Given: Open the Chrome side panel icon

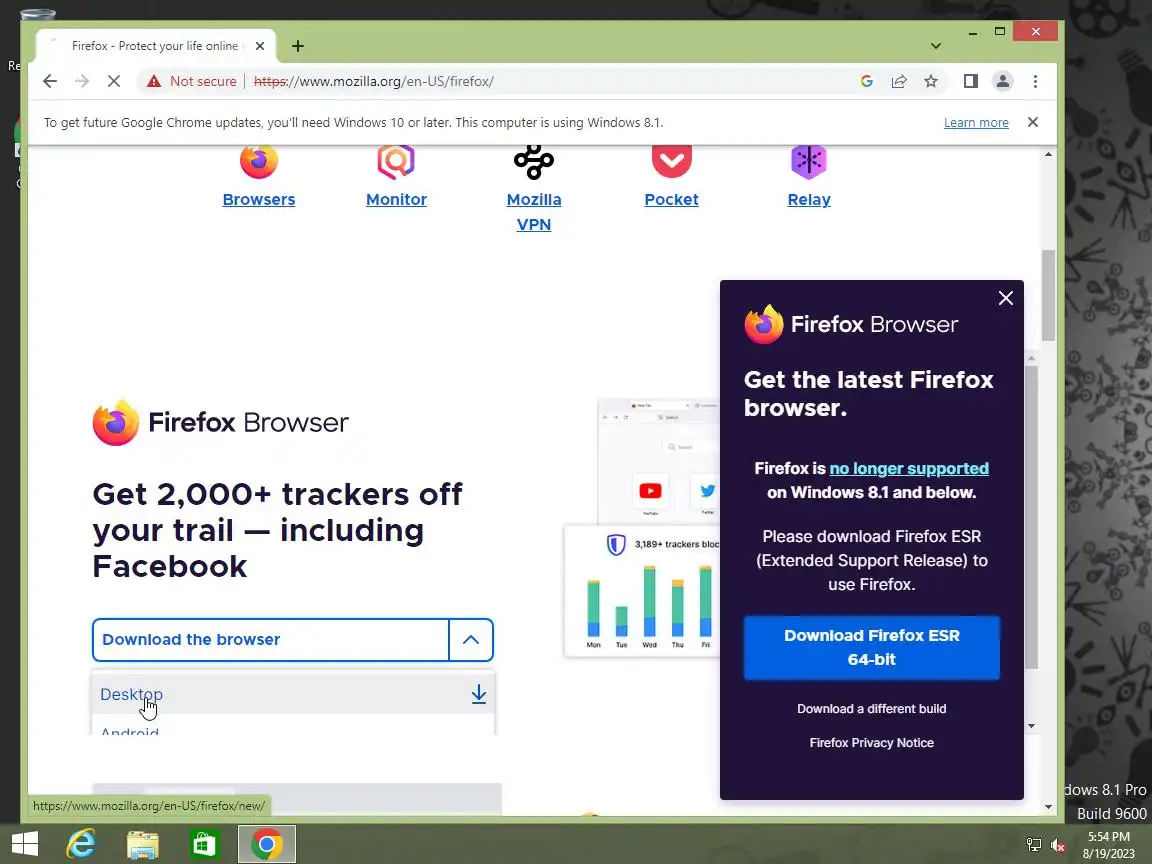Looking at the screenshot, I should 971,82.
